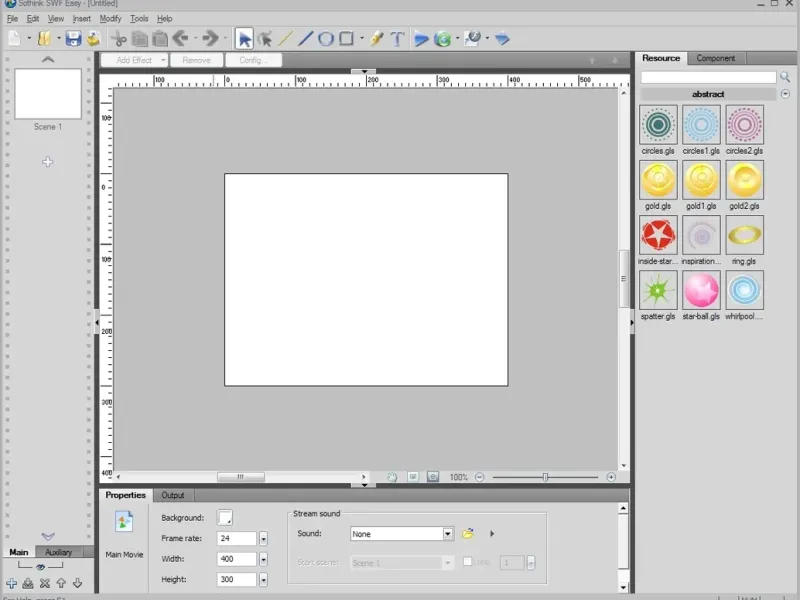Select the star-ball.gls resource thumbnail
The height and width of the screenshot is (600, 800).
(x=701, y=291)
